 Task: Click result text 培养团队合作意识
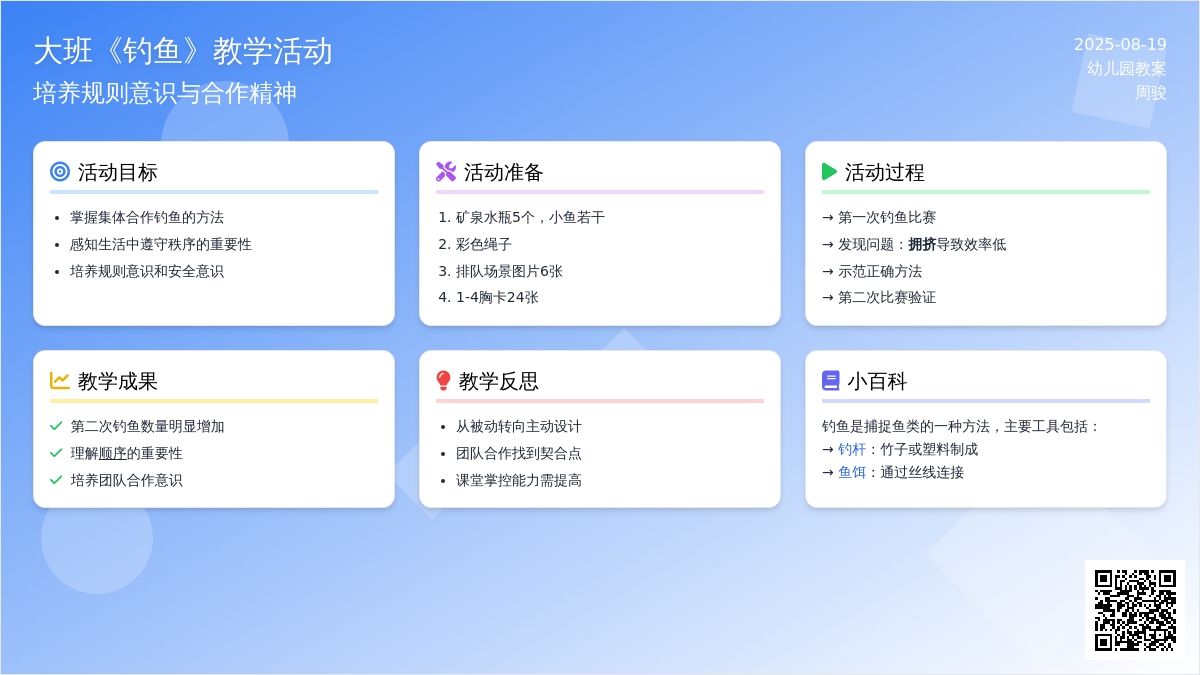pyautogui.click(x=126, y=480)
